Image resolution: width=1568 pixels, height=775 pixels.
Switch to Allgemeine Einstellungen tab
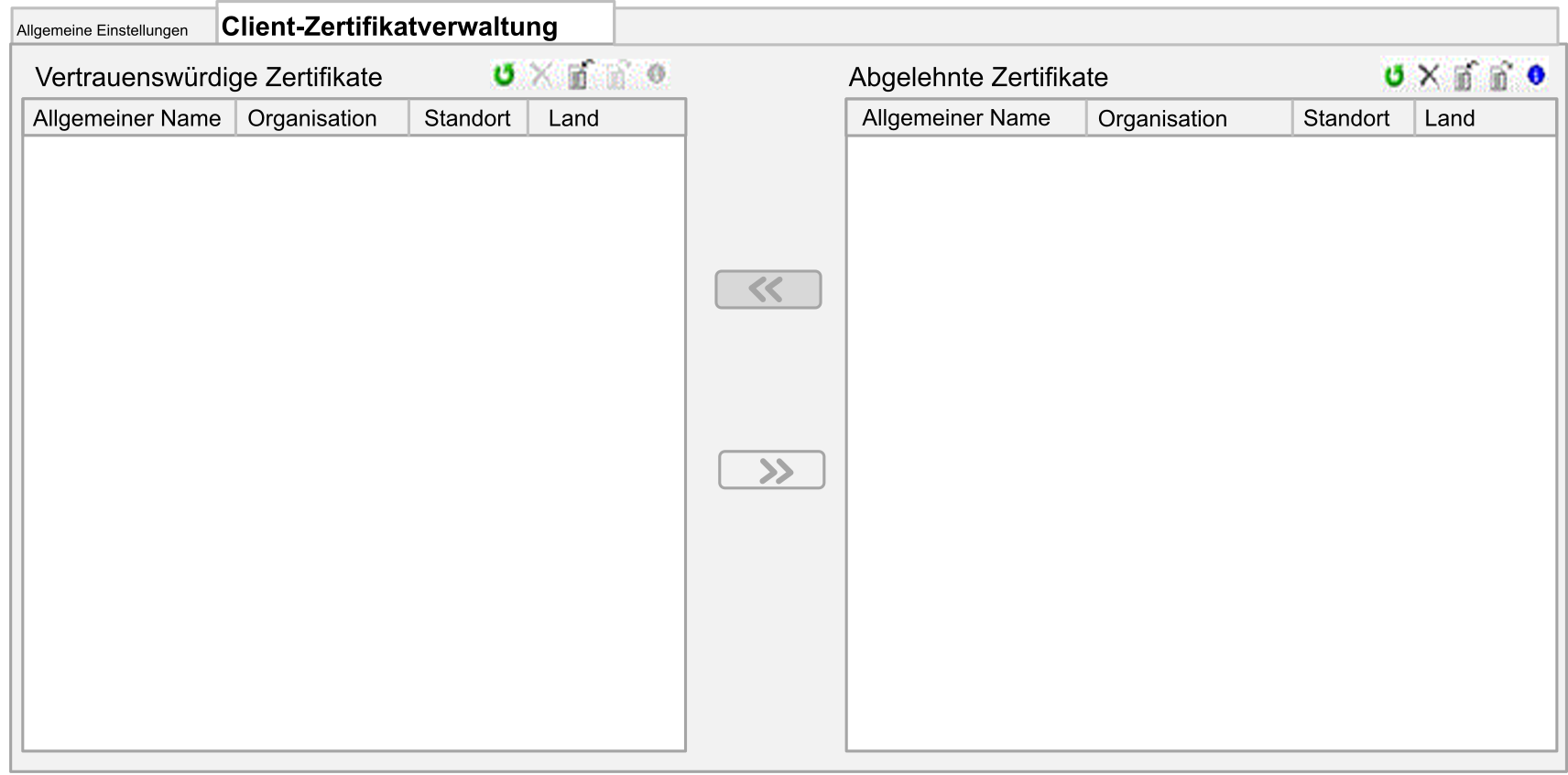point(103,30)
